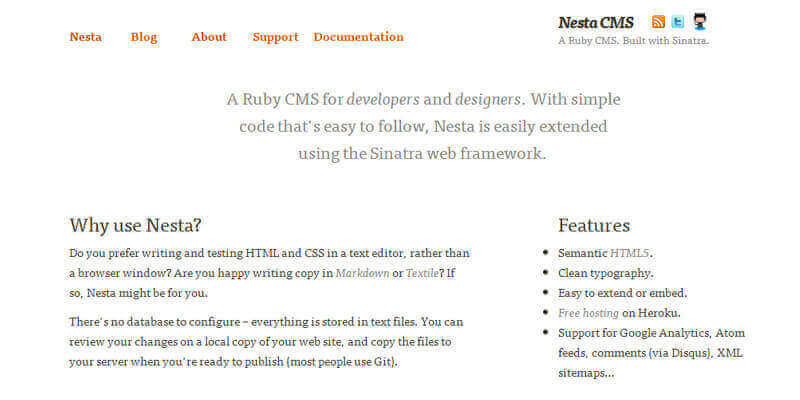Click the word 'developers' in the intro
Viewport: 800px width, 400px height.
pos(383,100)
